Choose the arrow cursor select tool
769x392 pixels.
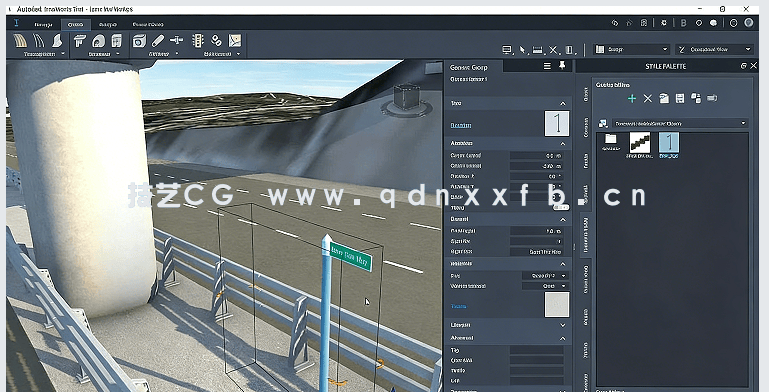pos(522,50)
